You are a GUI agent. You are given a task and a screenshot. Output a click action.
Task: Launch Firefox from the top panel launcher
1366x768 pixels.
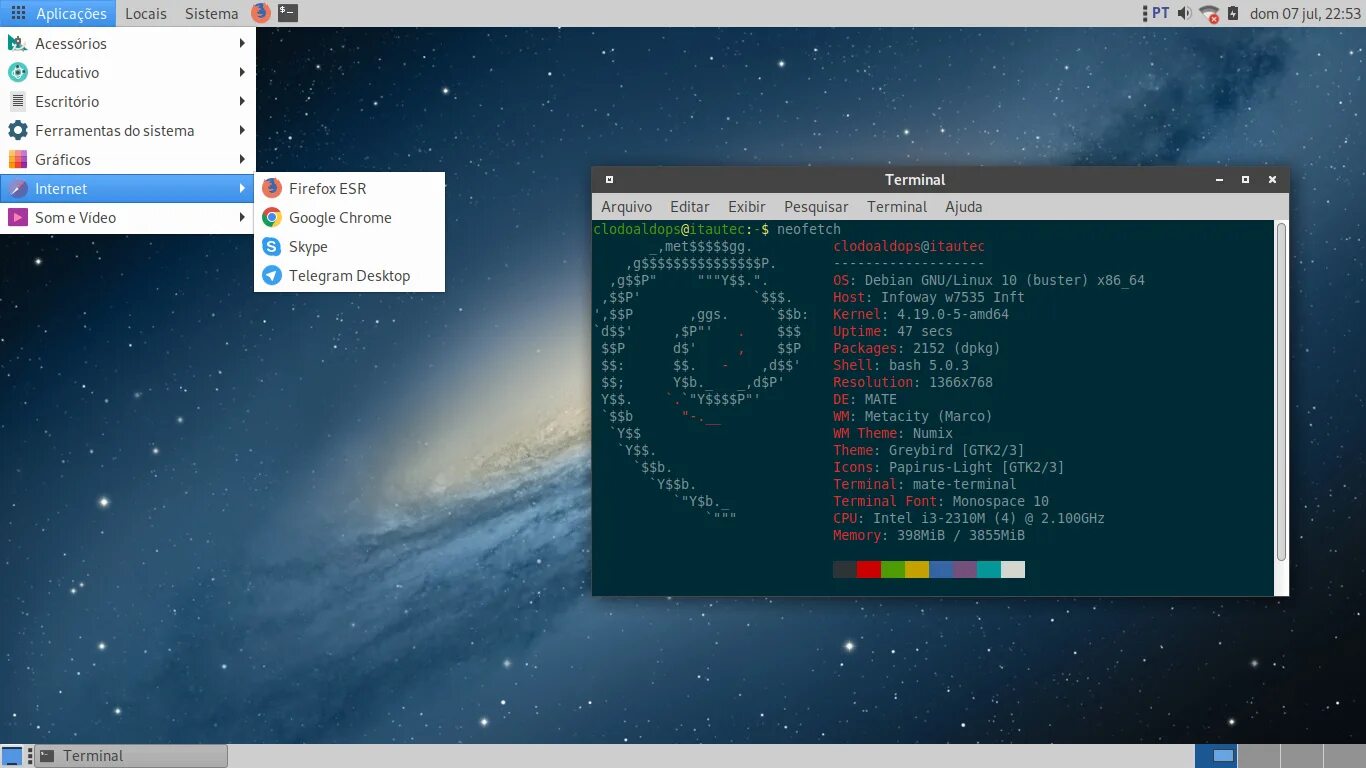pyautogui.click(x=261, y=13)
